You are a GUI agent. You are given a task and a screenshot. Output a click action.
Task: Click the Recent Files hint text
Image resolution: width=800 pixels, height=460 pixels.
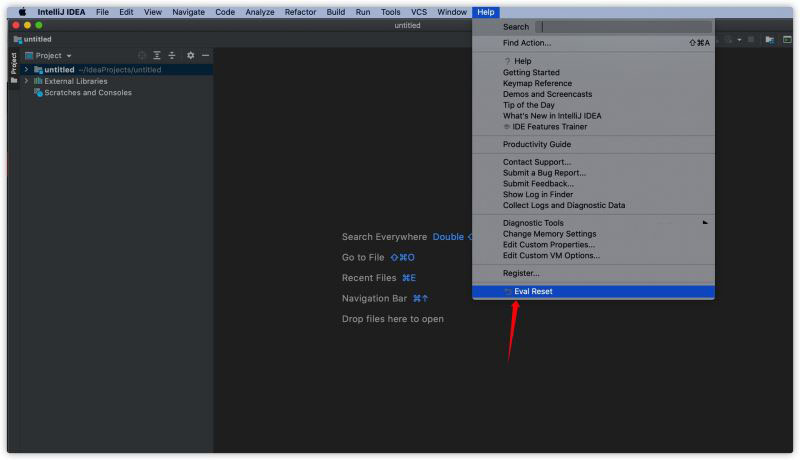coord(369,278)
